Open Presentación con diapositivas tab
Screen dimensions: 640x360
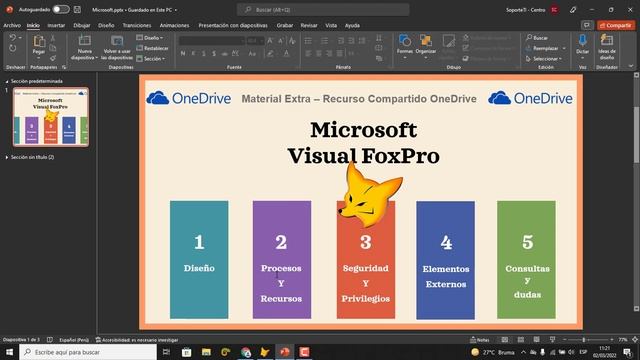click(x=233, y=25)
